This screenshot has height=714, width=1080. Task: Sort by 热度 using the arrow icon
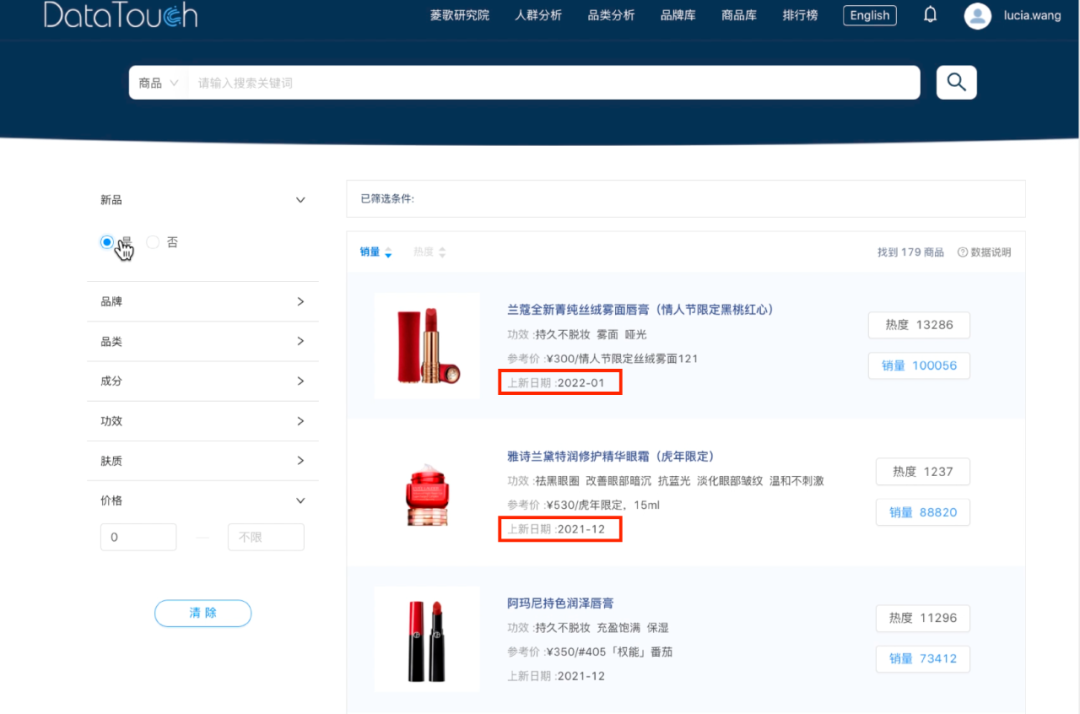442,253
